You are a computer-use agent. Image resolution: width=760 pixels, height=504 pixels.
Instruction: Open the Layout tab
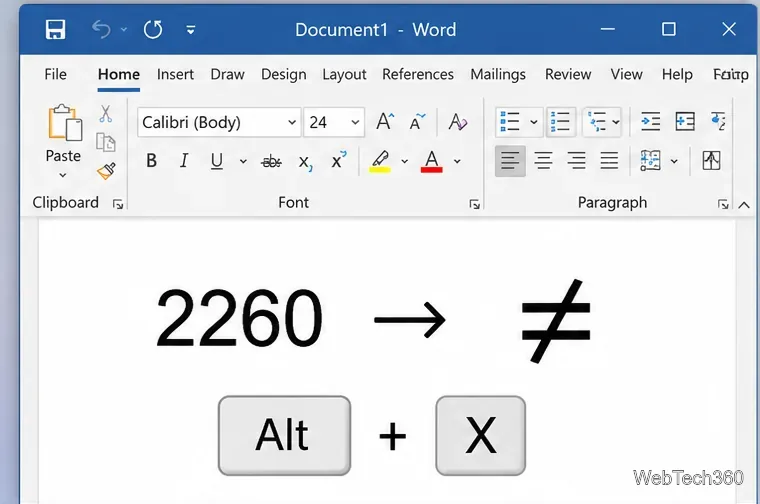(x=344, y=74)
